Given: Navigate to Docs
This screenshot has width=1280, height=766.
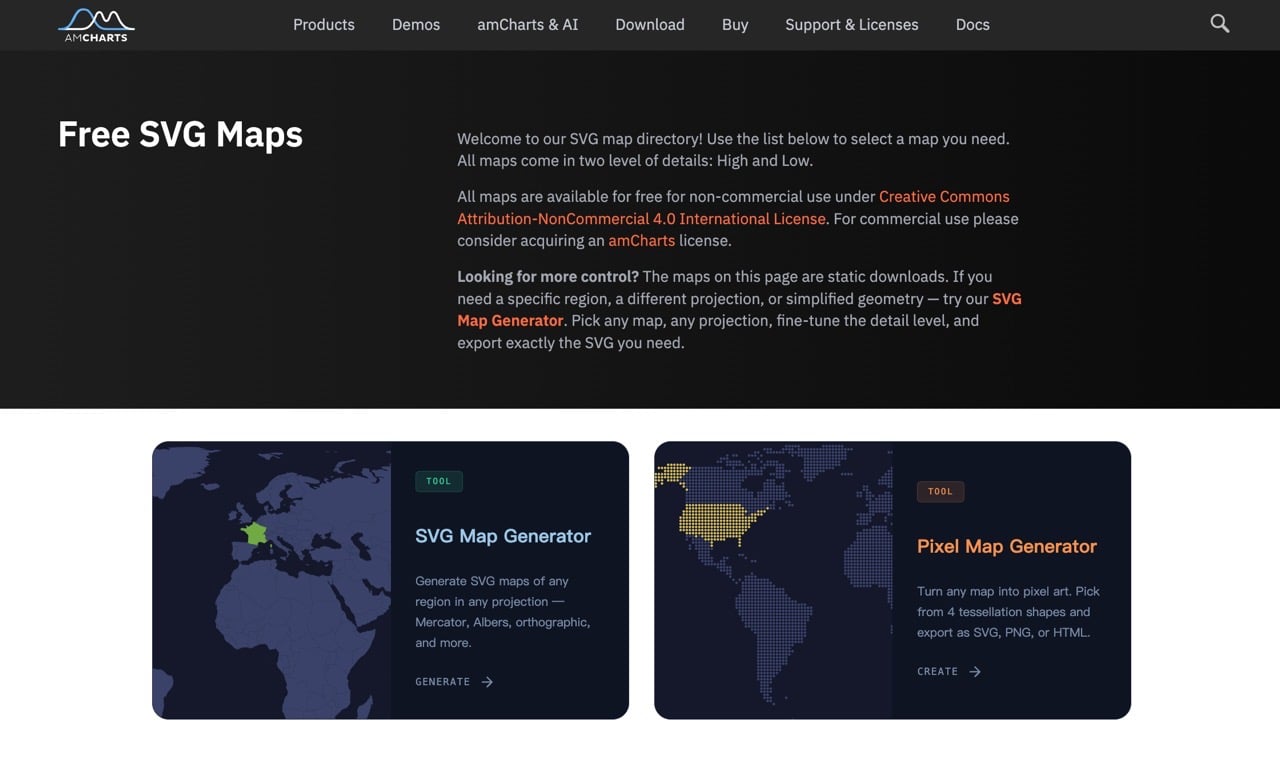Looking at the screenshot, I should point(973,25).
